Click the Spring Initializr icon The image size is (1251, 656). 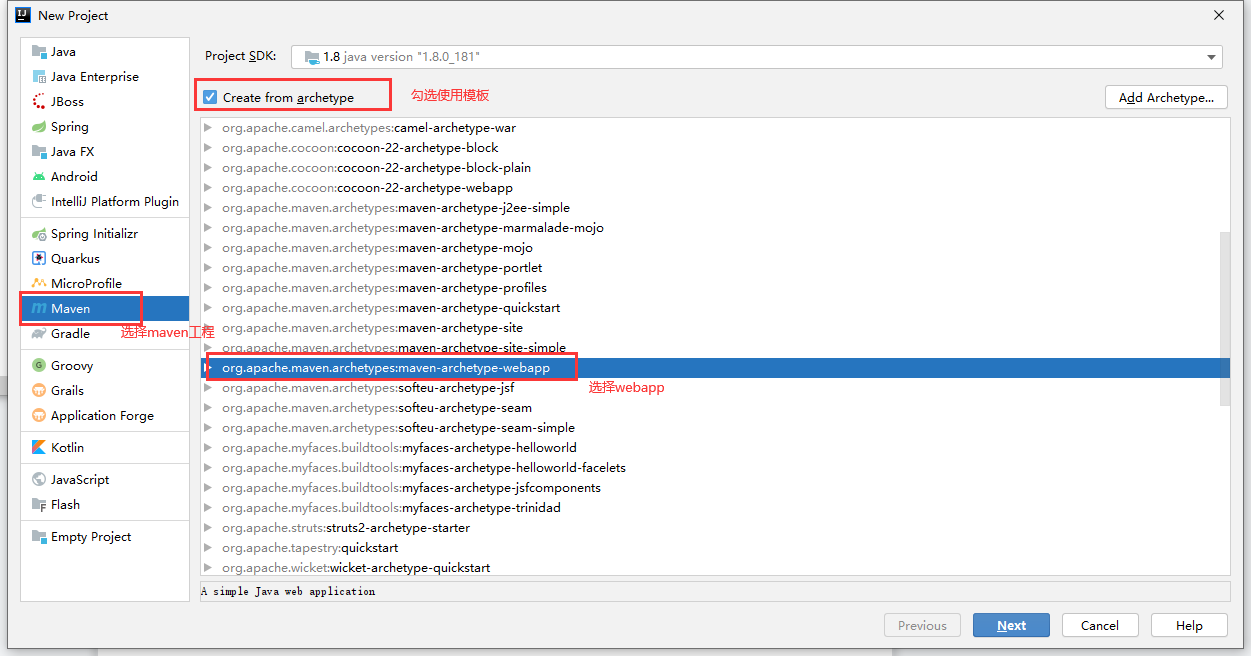[39, 234]
